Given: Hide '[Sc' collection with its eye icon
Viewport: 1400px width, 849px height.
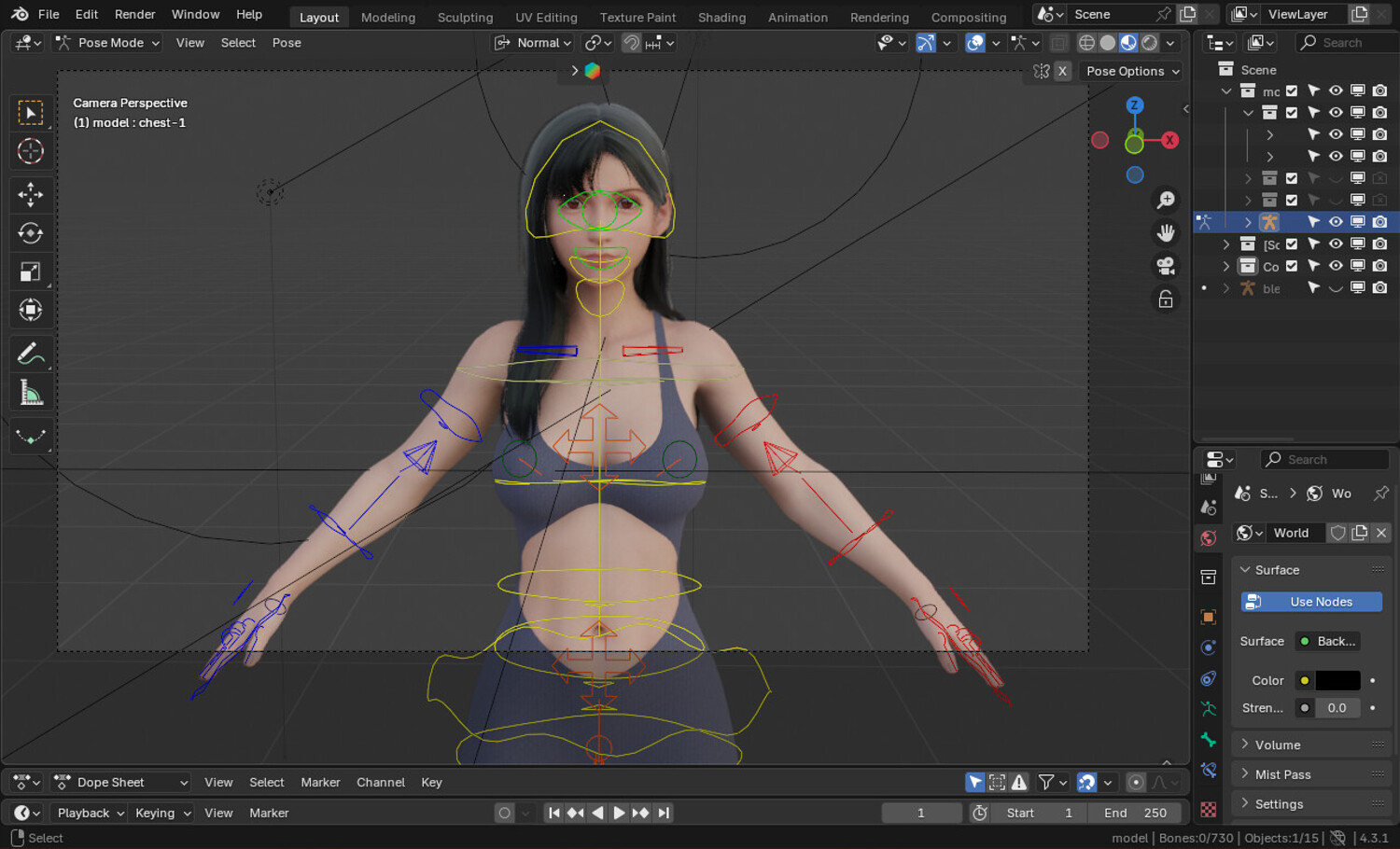Looking at the screenshot, I should pyautogui.click(x=1336, y=244).
